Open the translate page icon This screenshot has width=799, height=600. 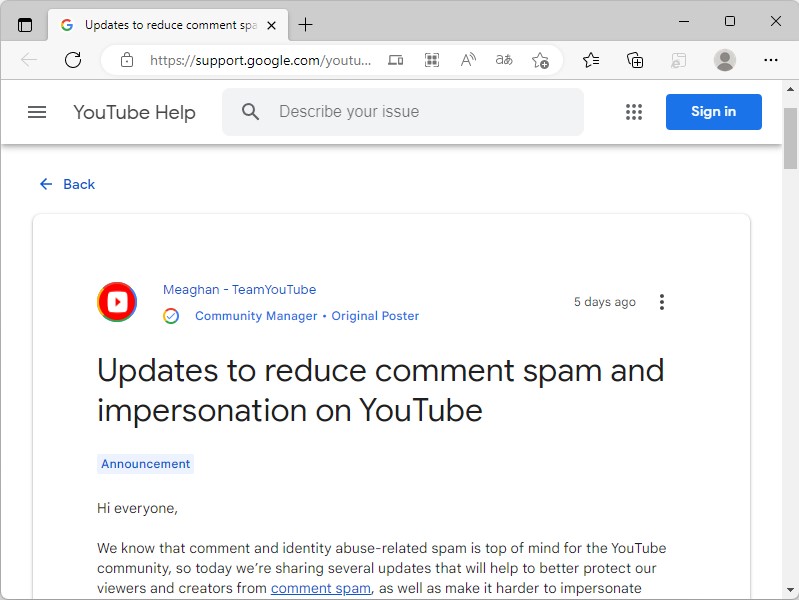click(x=504, y=60)
